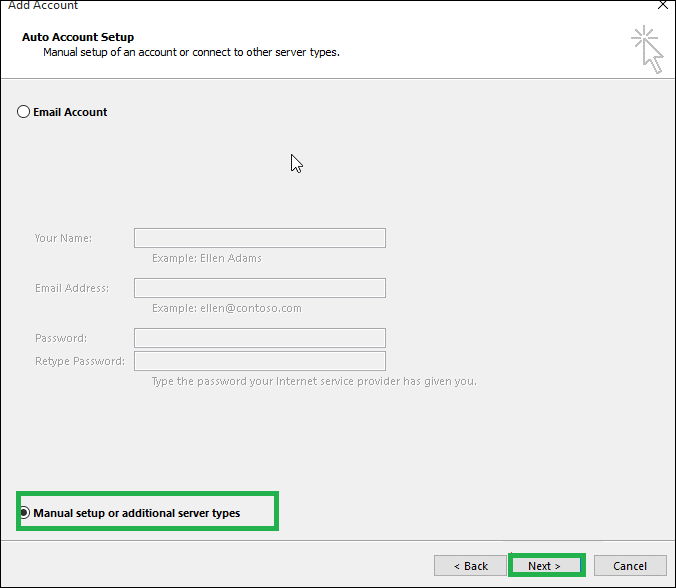676x588 pixels.
Task: Click the Example: Ellen Adams hint text
Action: [x=207, y=258]
